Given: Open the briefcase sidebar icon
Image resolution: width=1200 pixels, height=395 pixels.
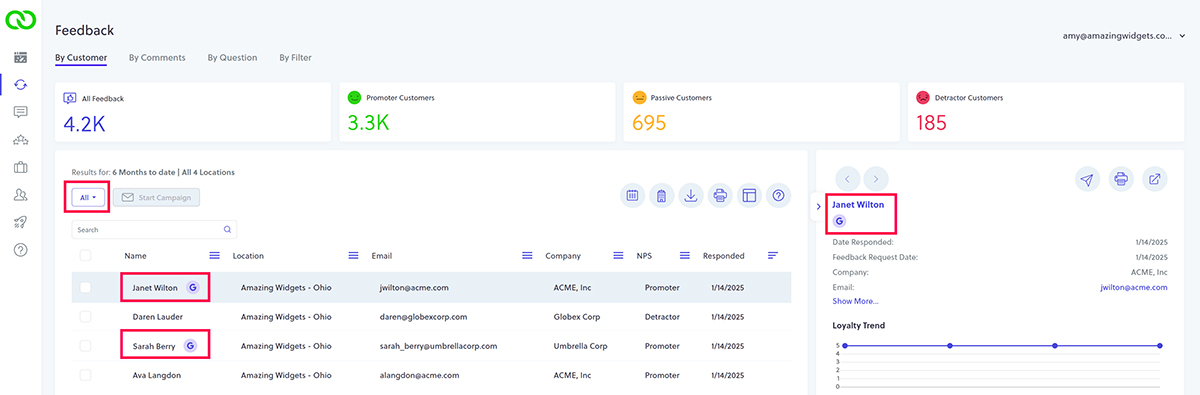Looking at the screenshot, I should coord(20,167).
